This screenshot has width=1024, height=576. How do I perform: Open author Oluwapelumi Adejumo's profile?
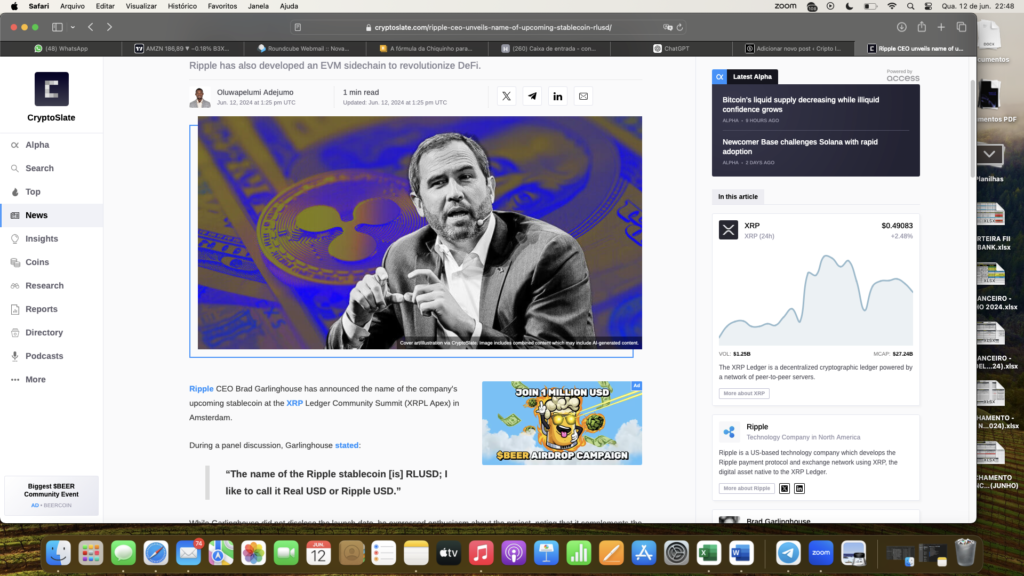click(x=255, y=92)
